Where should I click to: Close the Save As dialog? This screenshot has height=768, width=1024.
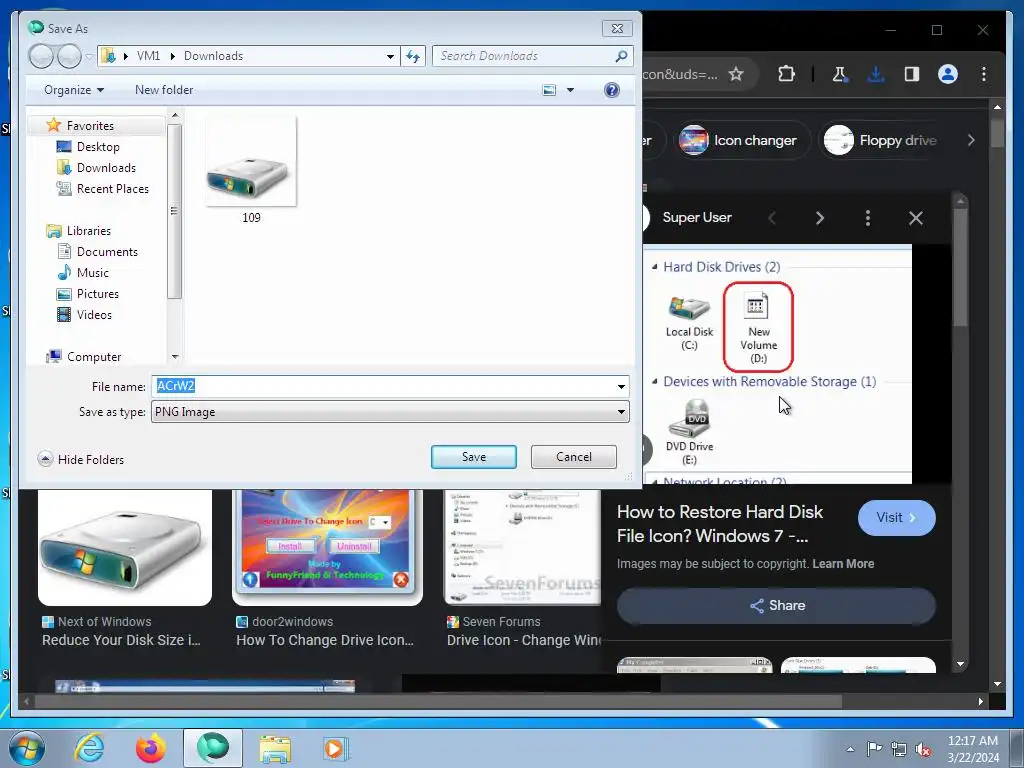[616, 29]
